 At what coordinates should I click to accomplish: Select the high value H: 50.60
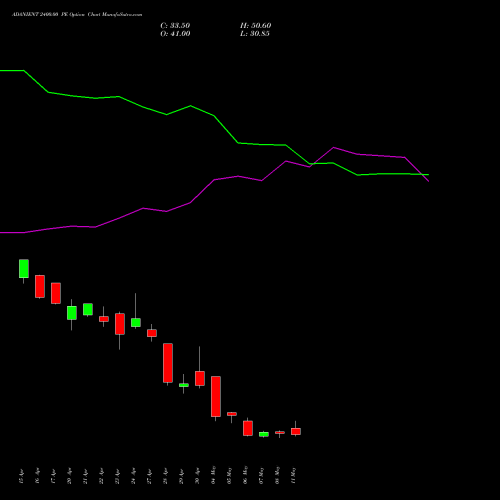[x=256, y=26]
